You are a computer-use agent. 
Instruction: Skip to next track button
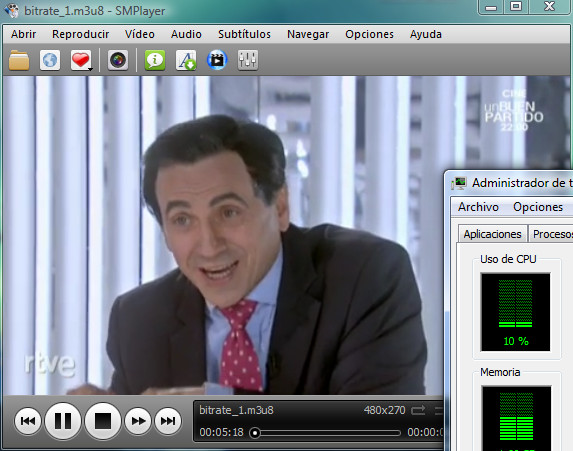168,421
